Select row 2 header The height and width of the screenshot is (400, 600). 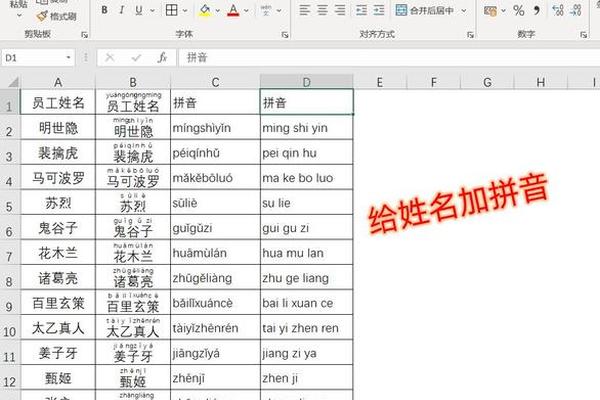click(x=10, y=127)
